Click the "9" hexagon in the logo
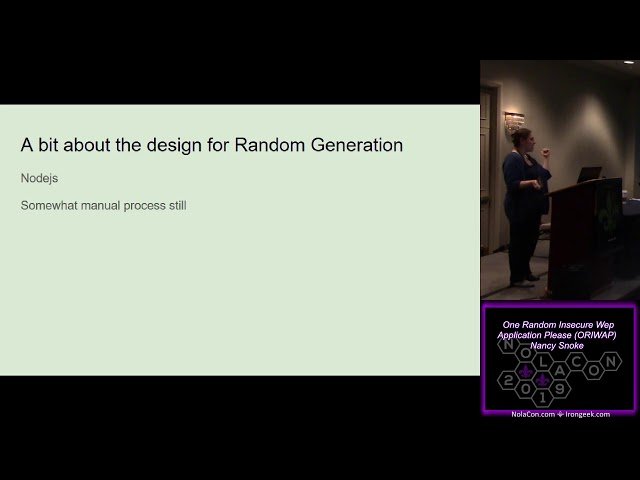Image resolution: width=640 pixels, height=480 pixels. click(x=561, y=388)
